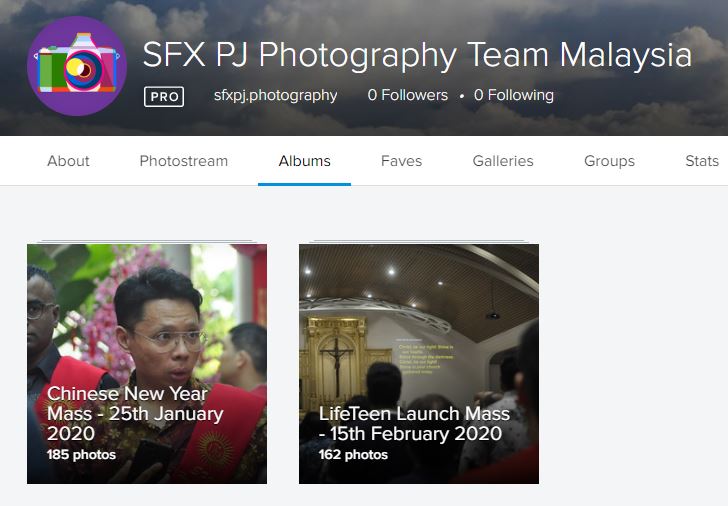Click the SFX PJ Photography Team Malaysia title

tap(417, 54)
